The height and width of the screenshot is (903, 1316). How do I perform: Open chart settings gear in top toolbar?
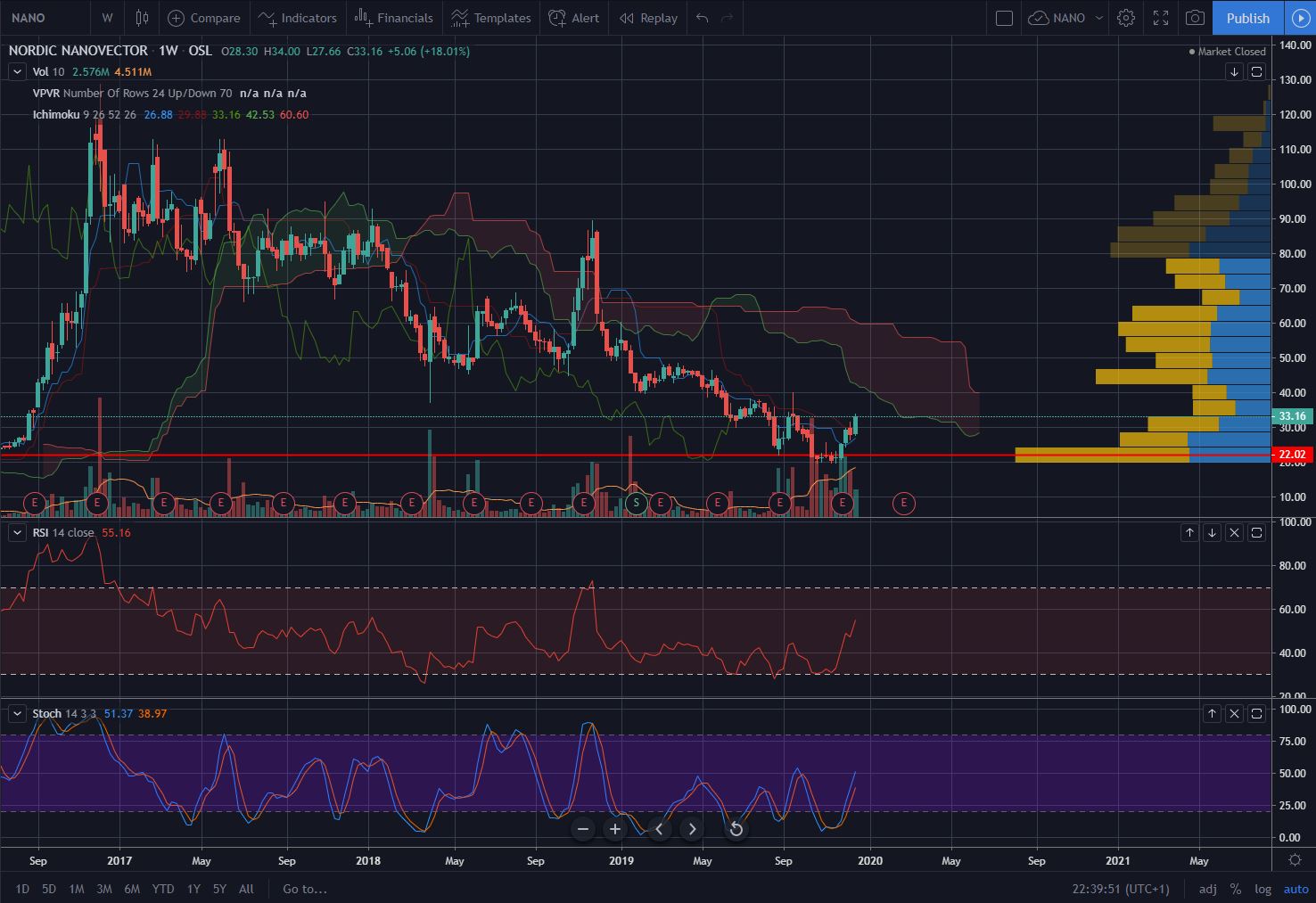[x=1126, y=18]
